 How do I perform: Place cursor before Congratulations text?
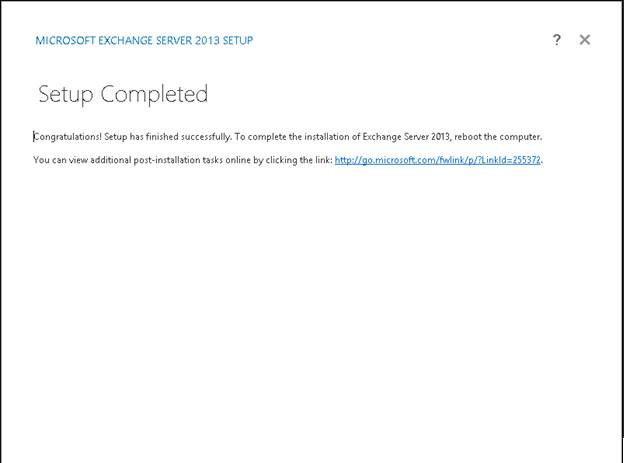tap(34, 136)
